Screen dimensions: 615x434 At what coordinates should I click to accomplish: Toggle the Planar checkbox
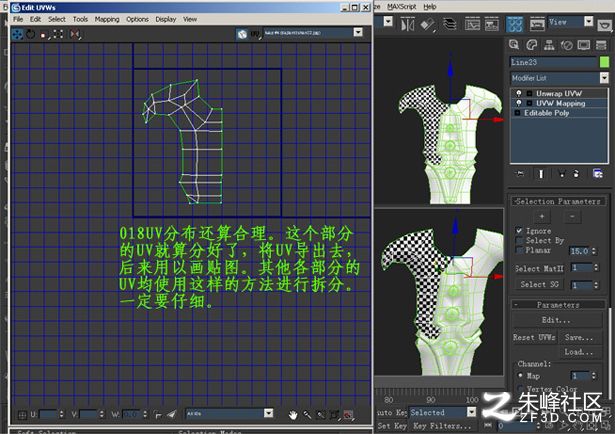[519, 250]
